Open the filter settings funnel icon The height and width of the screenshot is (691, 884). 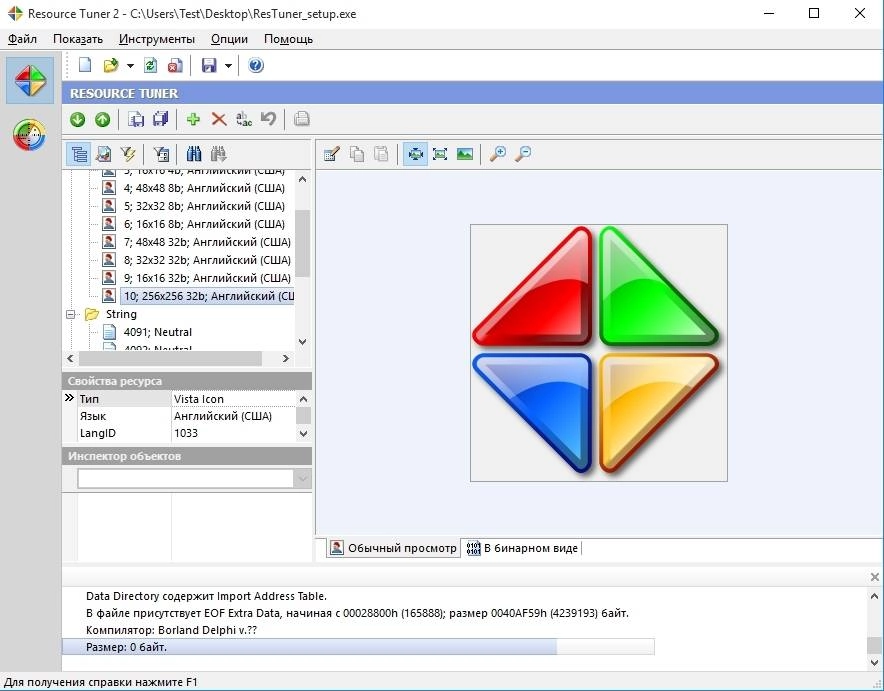click(161, 154)
